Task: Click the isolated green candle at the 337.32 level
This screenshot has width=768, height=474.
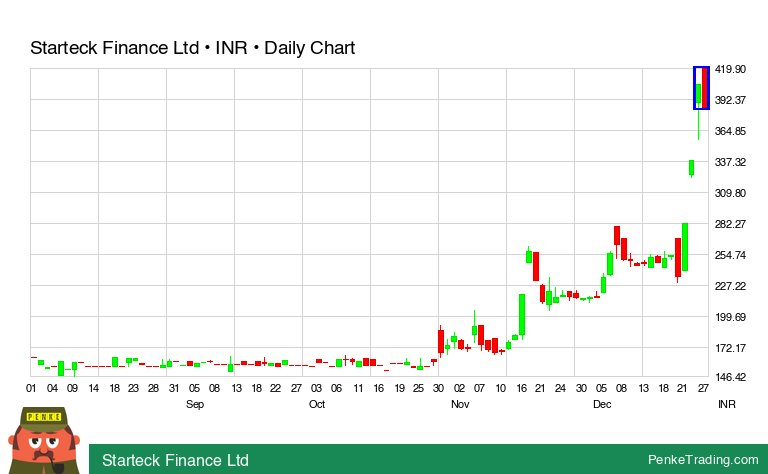Action: (691, 168)
